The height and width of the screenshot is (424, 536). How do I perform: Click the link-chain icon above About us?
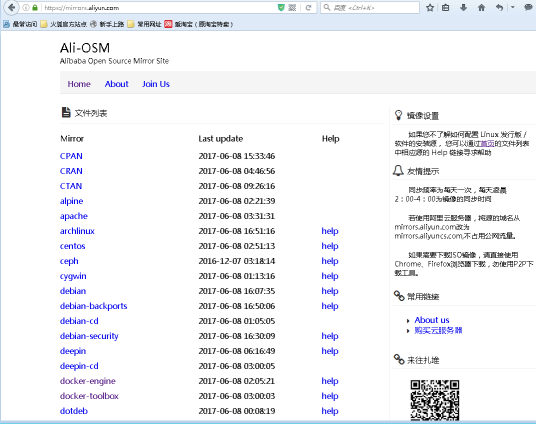tap(399, 295)
